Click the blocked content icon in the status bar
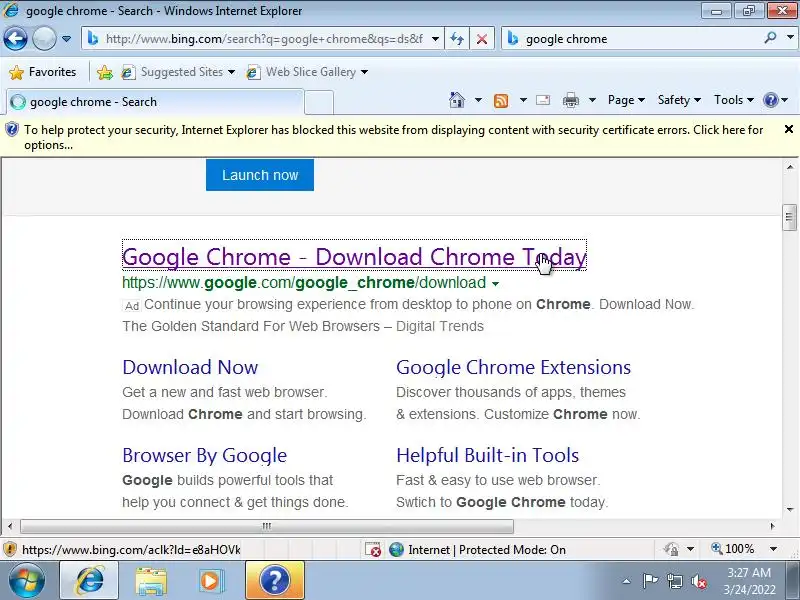Screen dimensions: 800x600 (373, 549)
